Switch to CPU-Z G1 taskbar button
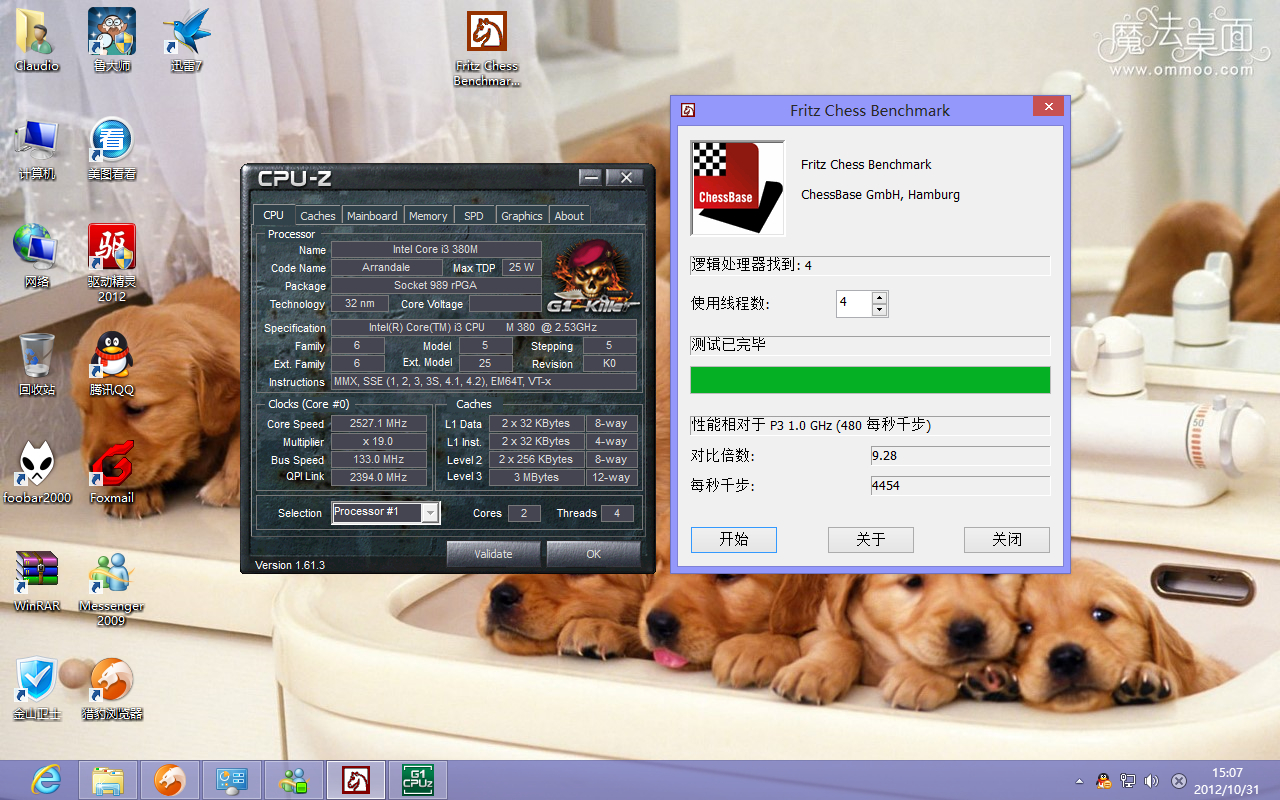 coord(417,780)
